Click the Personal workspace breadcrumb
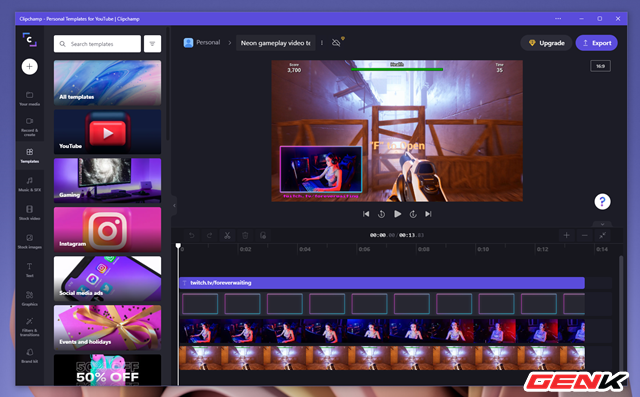This screenshot has width=640, height=397. point(202,42)
